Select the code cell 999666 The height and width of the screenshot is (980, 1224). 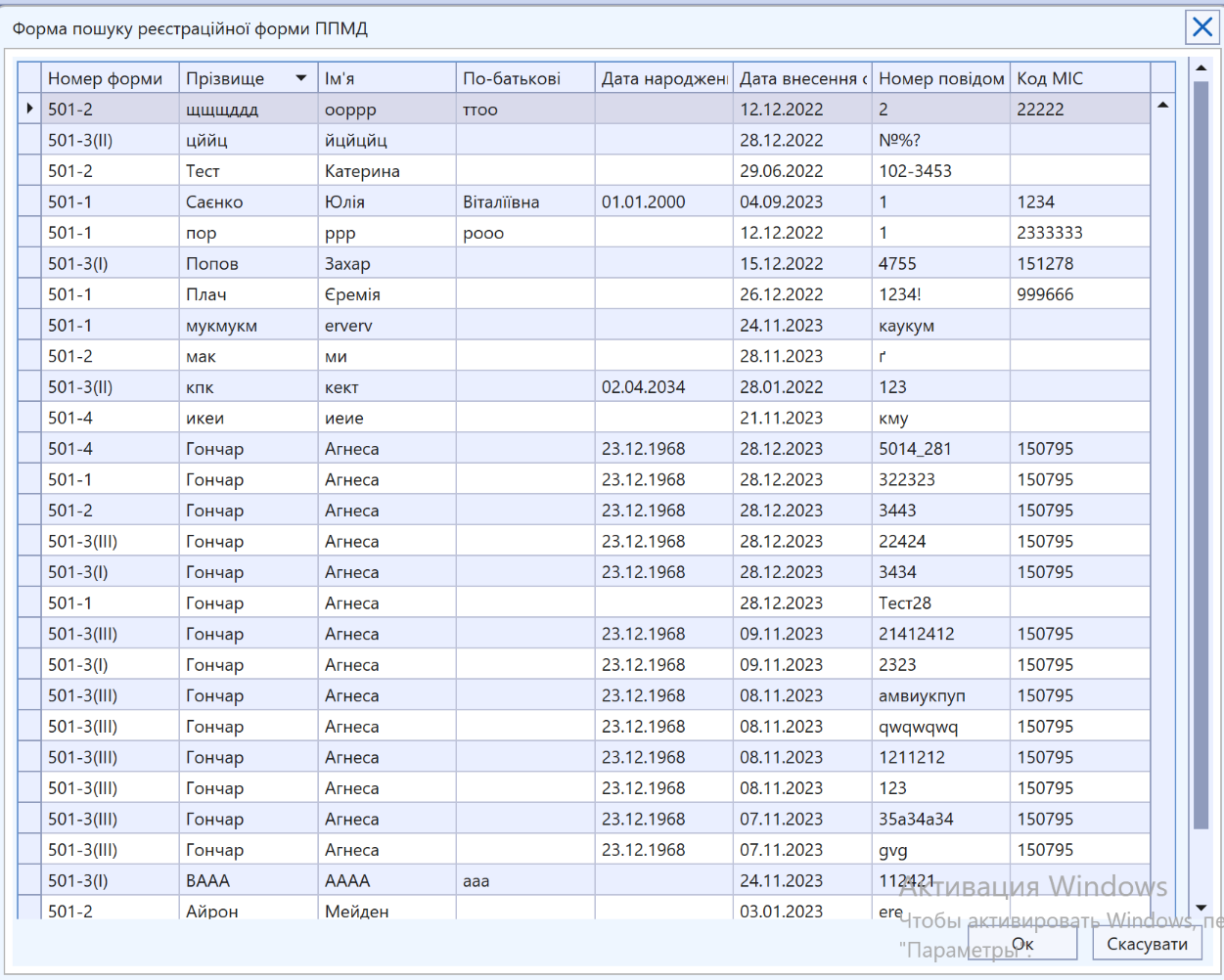coord(1080,294)
